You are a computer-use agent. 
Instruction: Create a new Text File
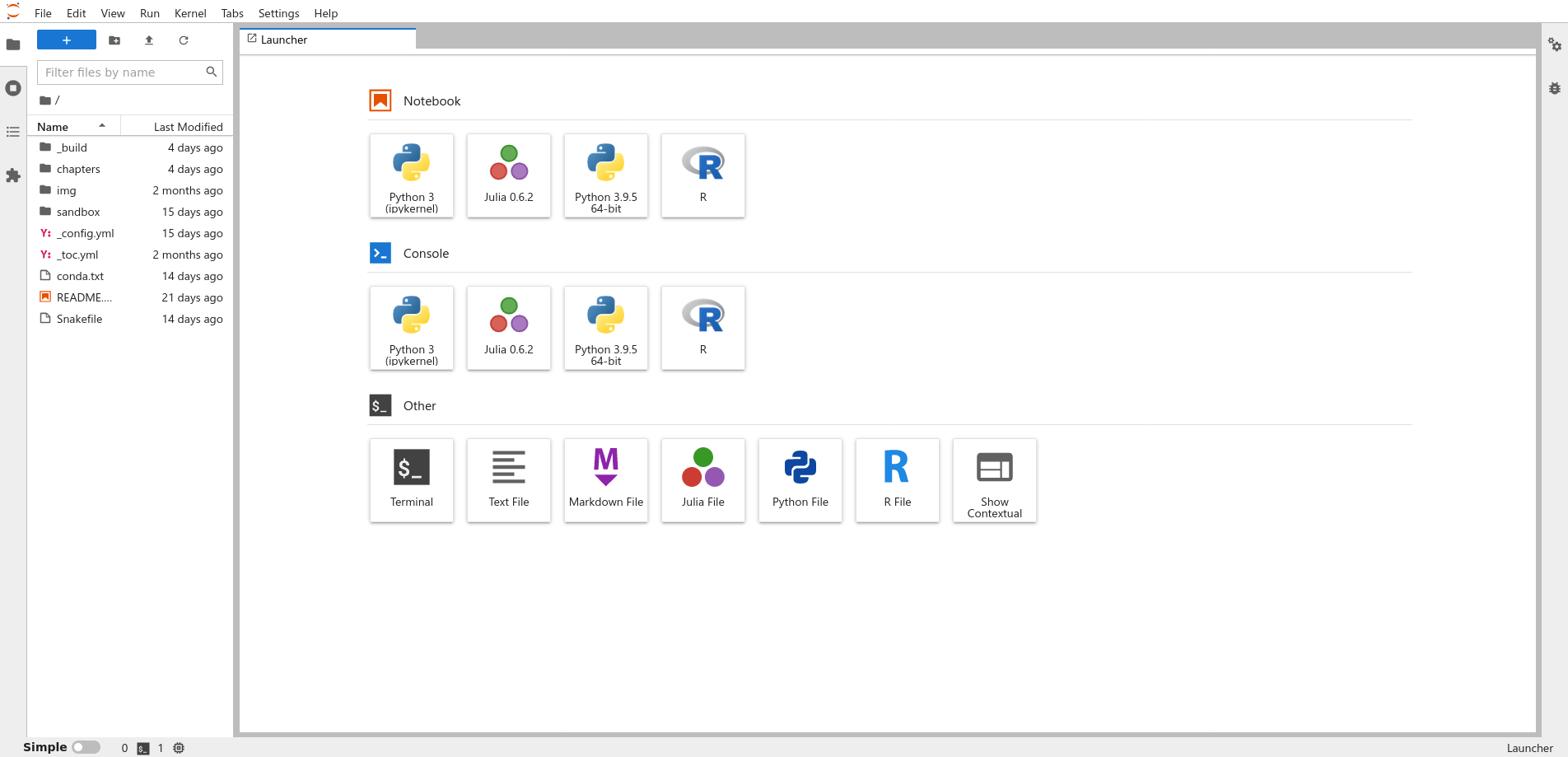point(509,480)
